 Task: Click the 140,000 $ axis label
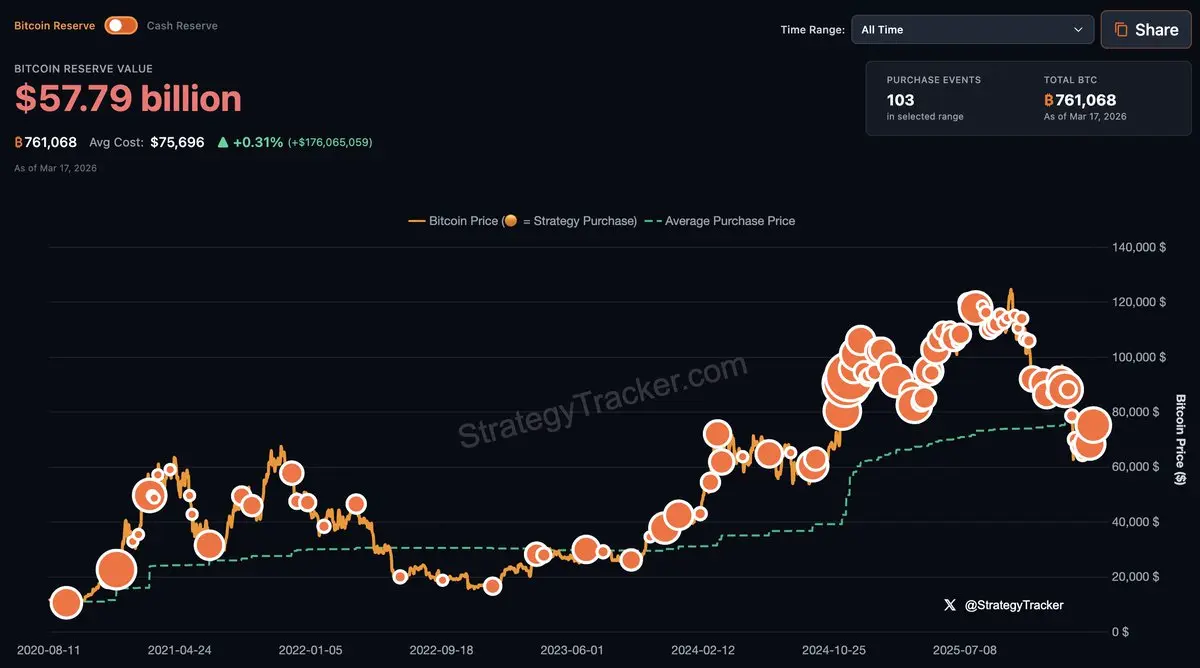(1139, 247)
